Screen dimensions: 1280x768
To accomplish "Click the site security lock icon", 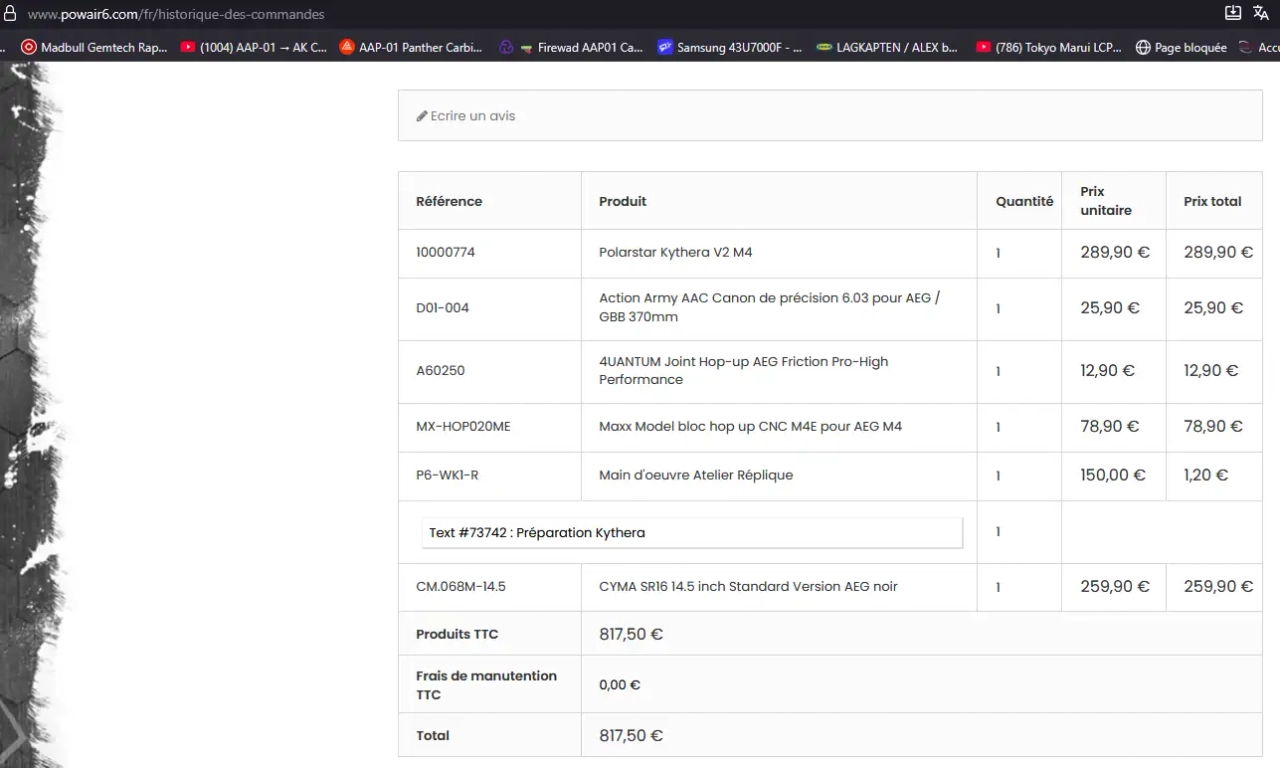I will pyautogui.click(x=10, y=14).
